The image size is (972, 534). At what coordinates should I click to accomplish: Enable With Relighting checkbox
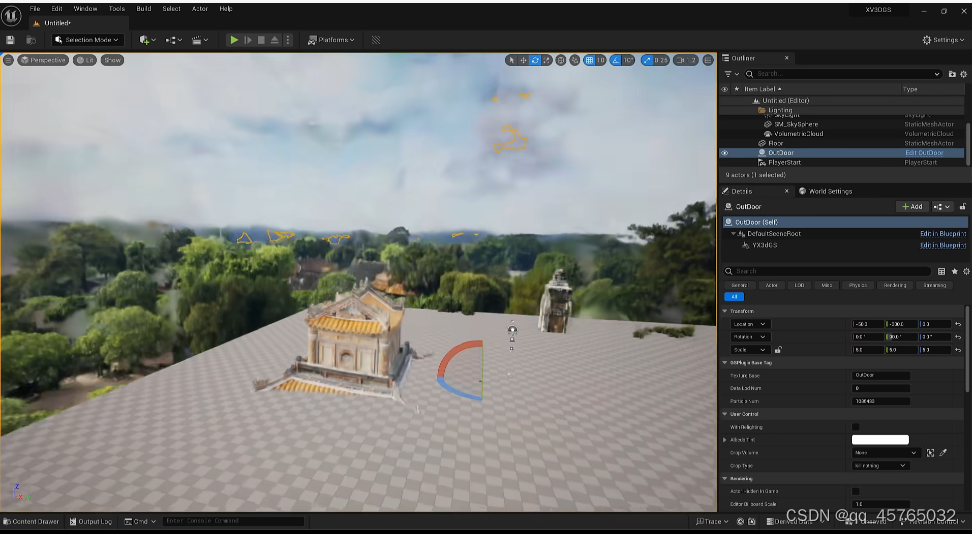855,427
